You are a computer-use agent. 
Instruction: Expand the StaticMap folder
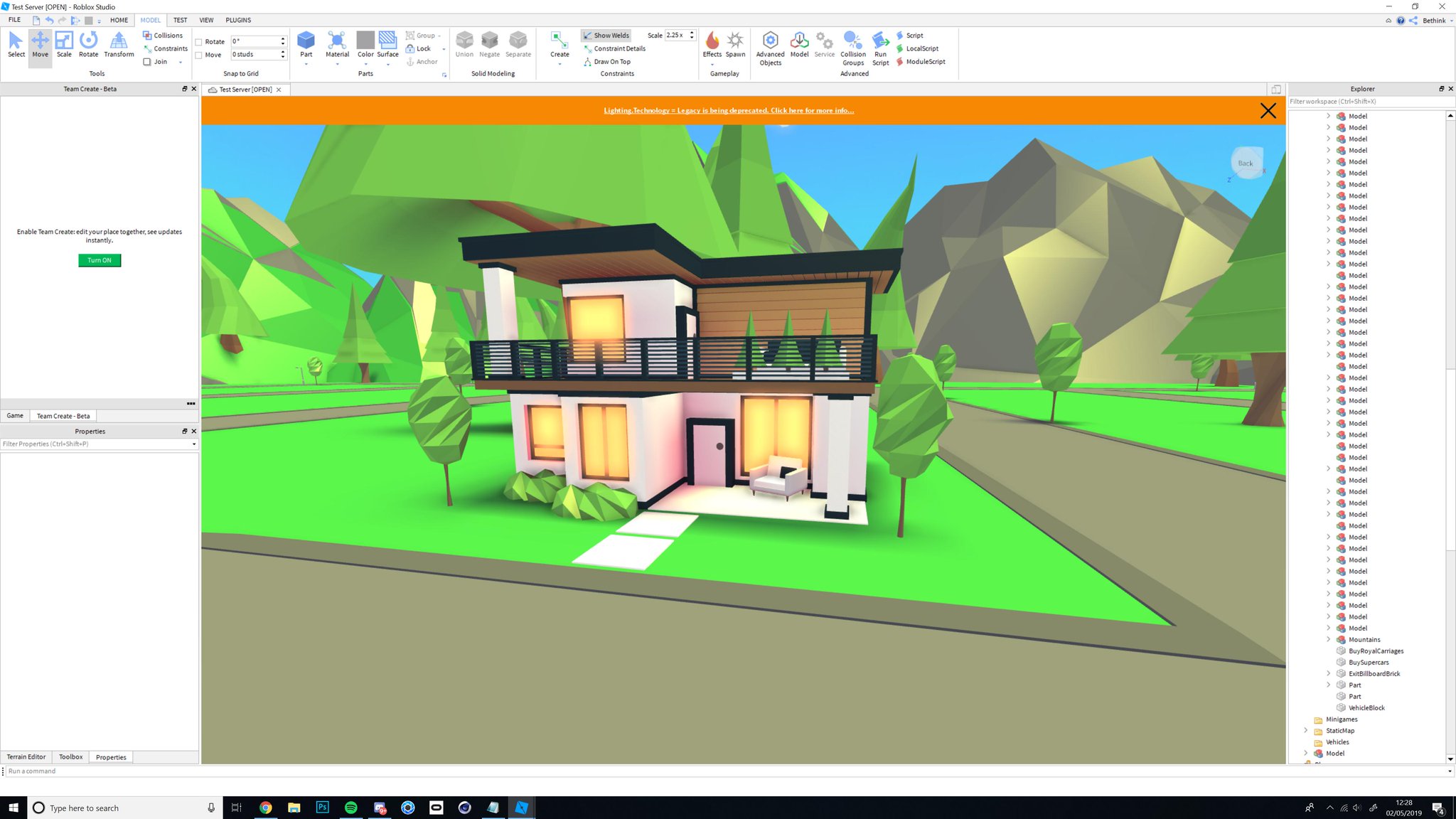click(1305, 730)
